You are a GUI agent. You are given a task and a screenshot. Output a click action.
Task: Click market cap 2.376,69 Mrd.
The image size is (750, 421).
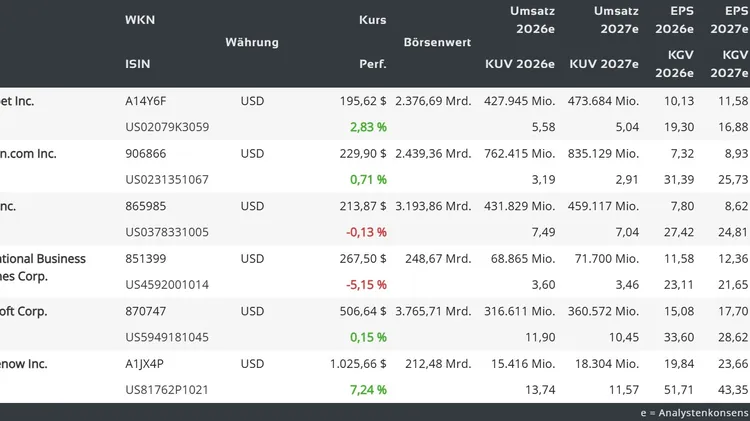[433, 101]
